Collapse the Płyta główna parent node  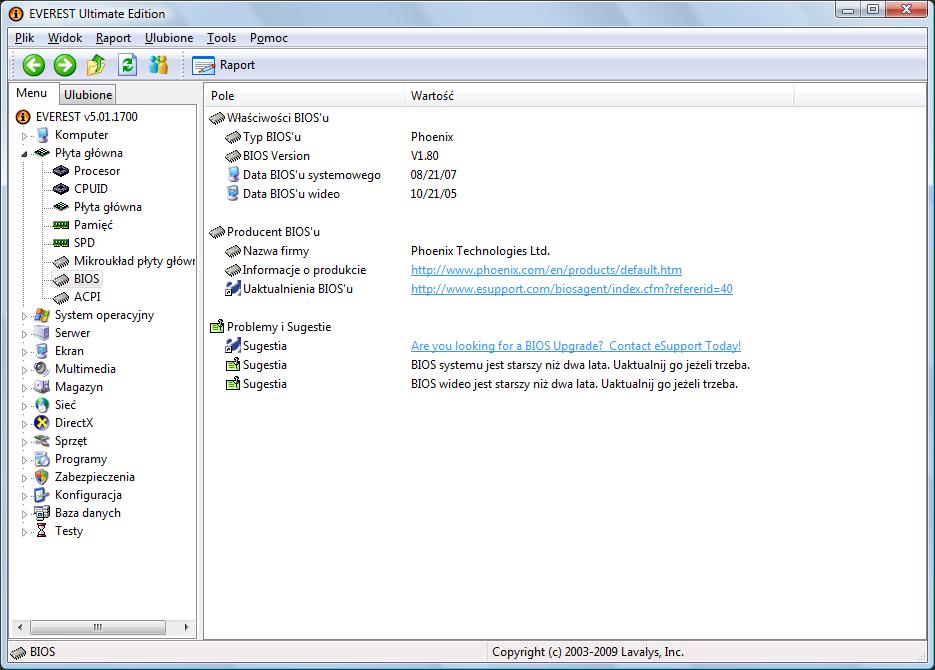point(24,154)
